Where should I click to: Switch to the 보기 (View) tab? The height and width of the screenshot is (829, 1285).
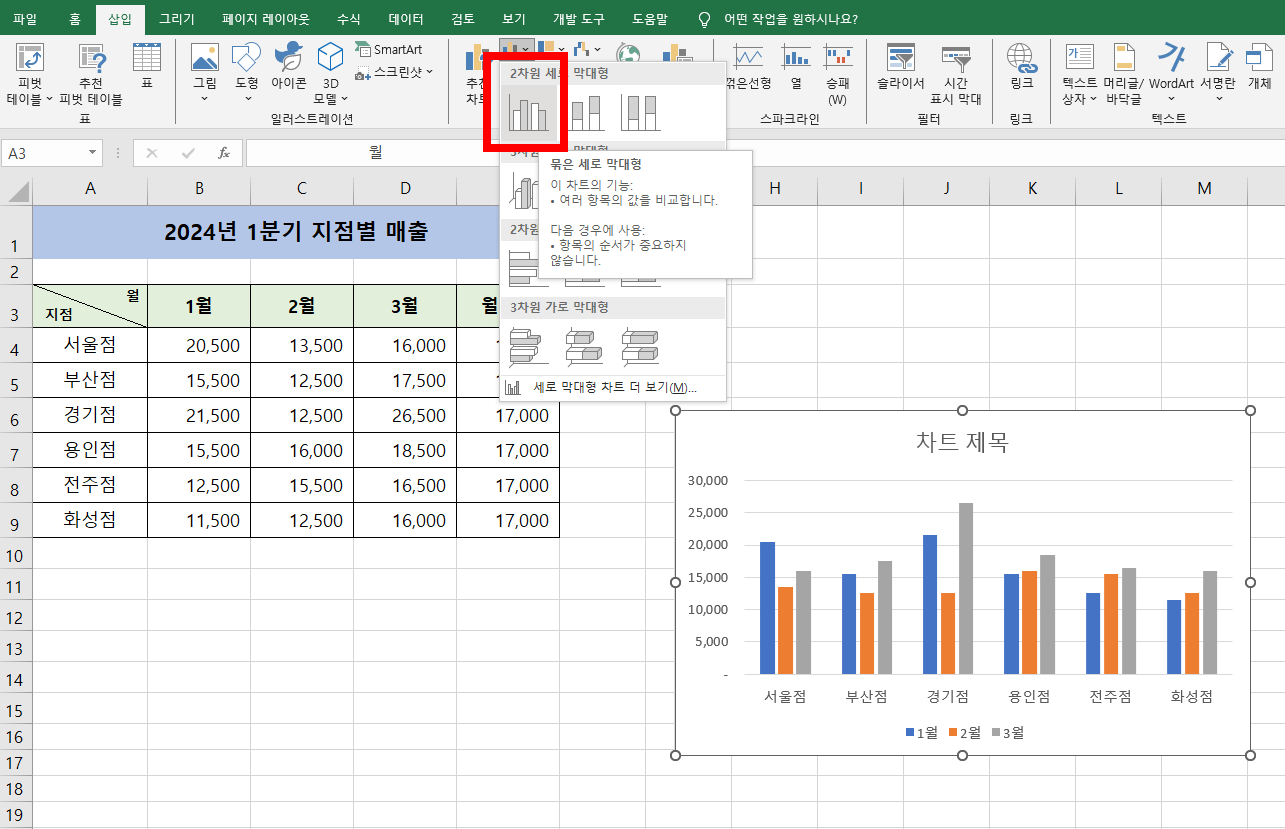(x=514, y=19)
